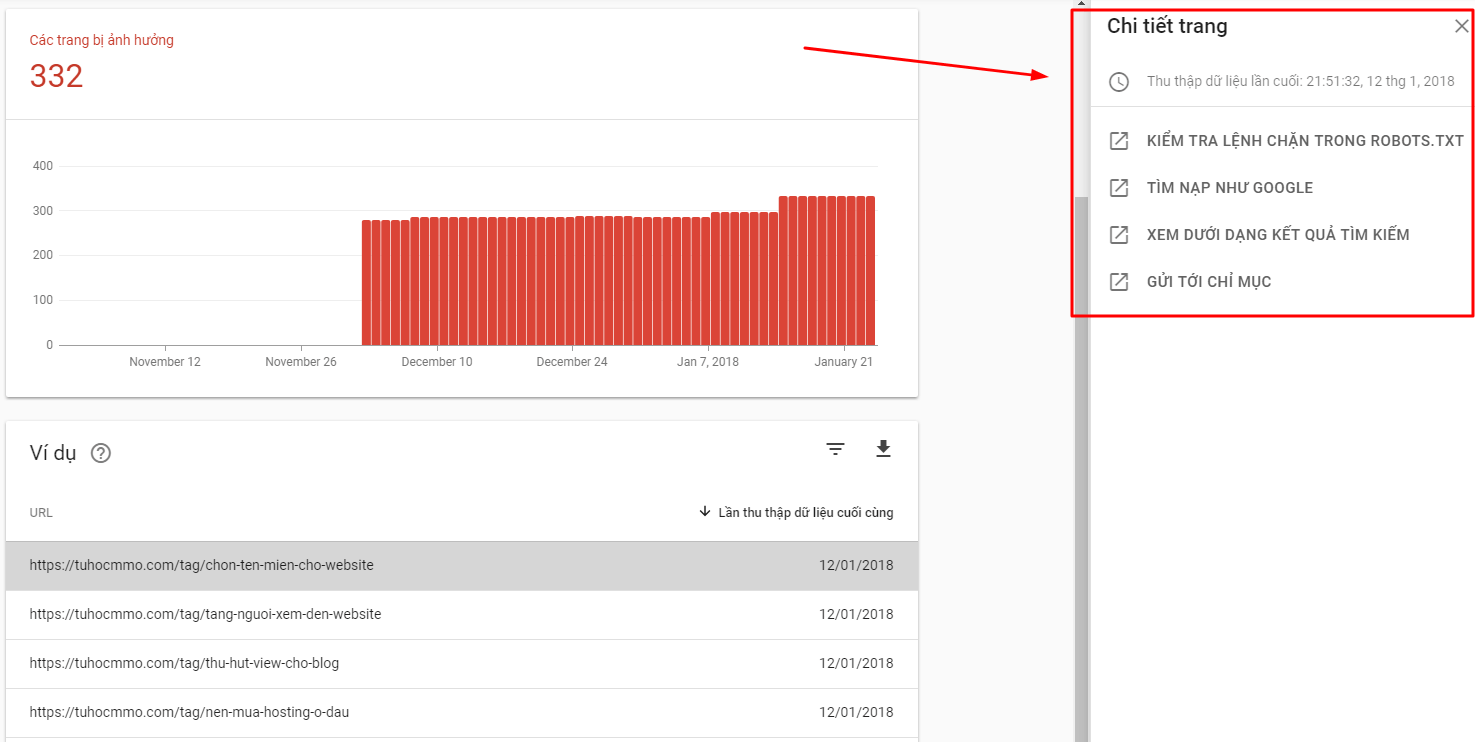Click external-link icon beside XEM DƯỚI DẠNG KẾT QUẢ TÌM KIẾM

[1118, 234]
